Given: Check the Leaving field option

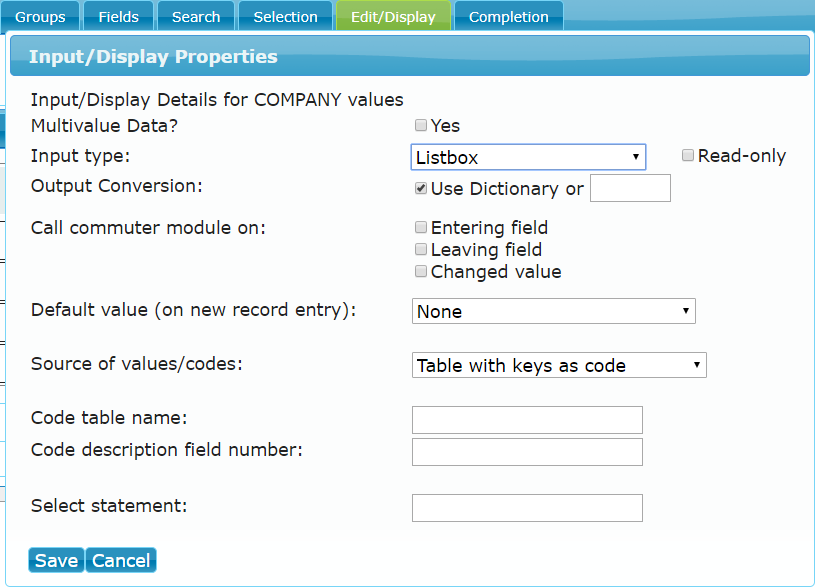Looking at the screenshot, I should 421,250.
